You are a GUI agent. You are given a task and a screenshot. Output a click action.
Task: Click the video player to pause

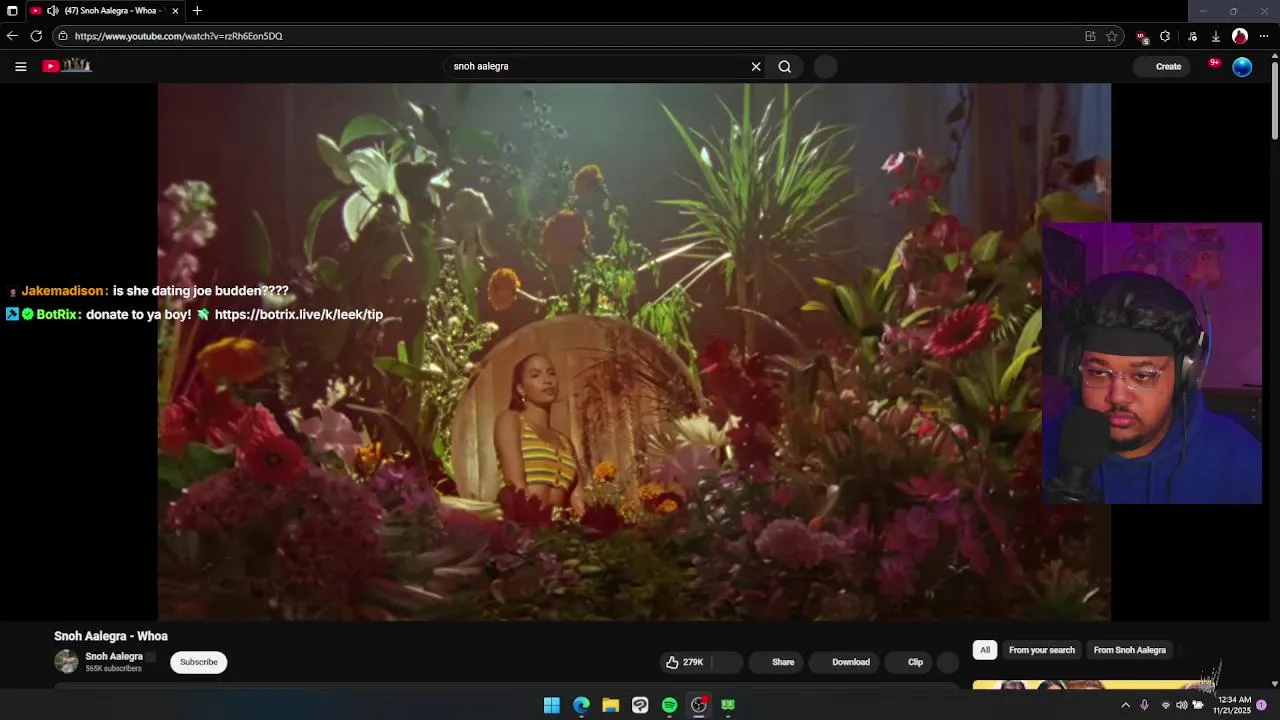click(634, 350)
